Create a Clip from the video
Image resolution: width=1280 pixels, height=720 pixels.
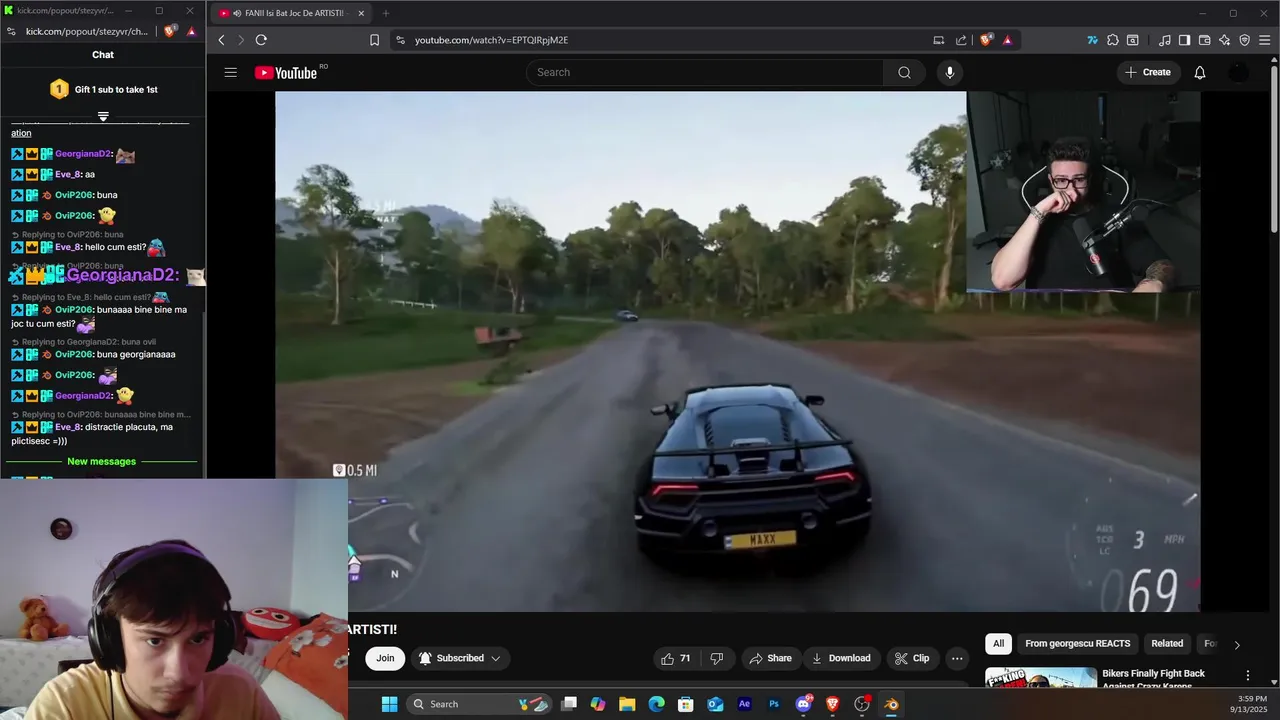[x=912, y=658]
